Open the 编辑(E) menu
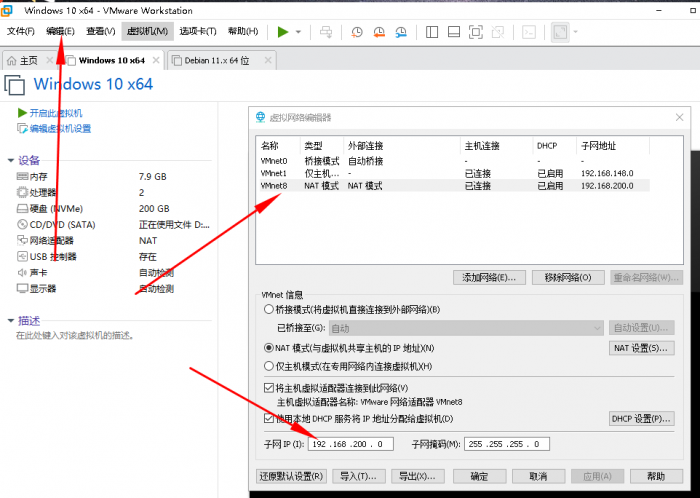The height and width of the screenshot is (498, 700). (60, 31)
